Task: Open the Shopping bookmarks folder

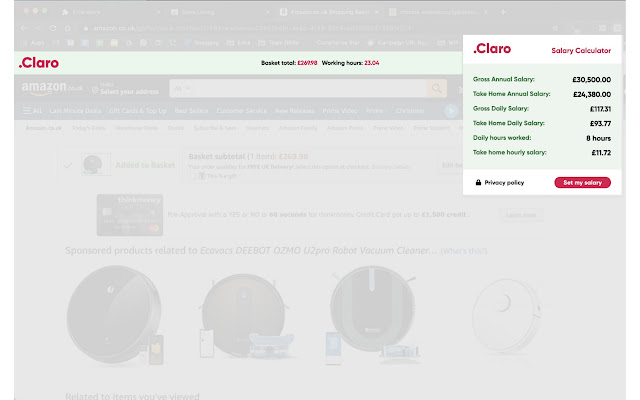Action: (x=202, y=43)
